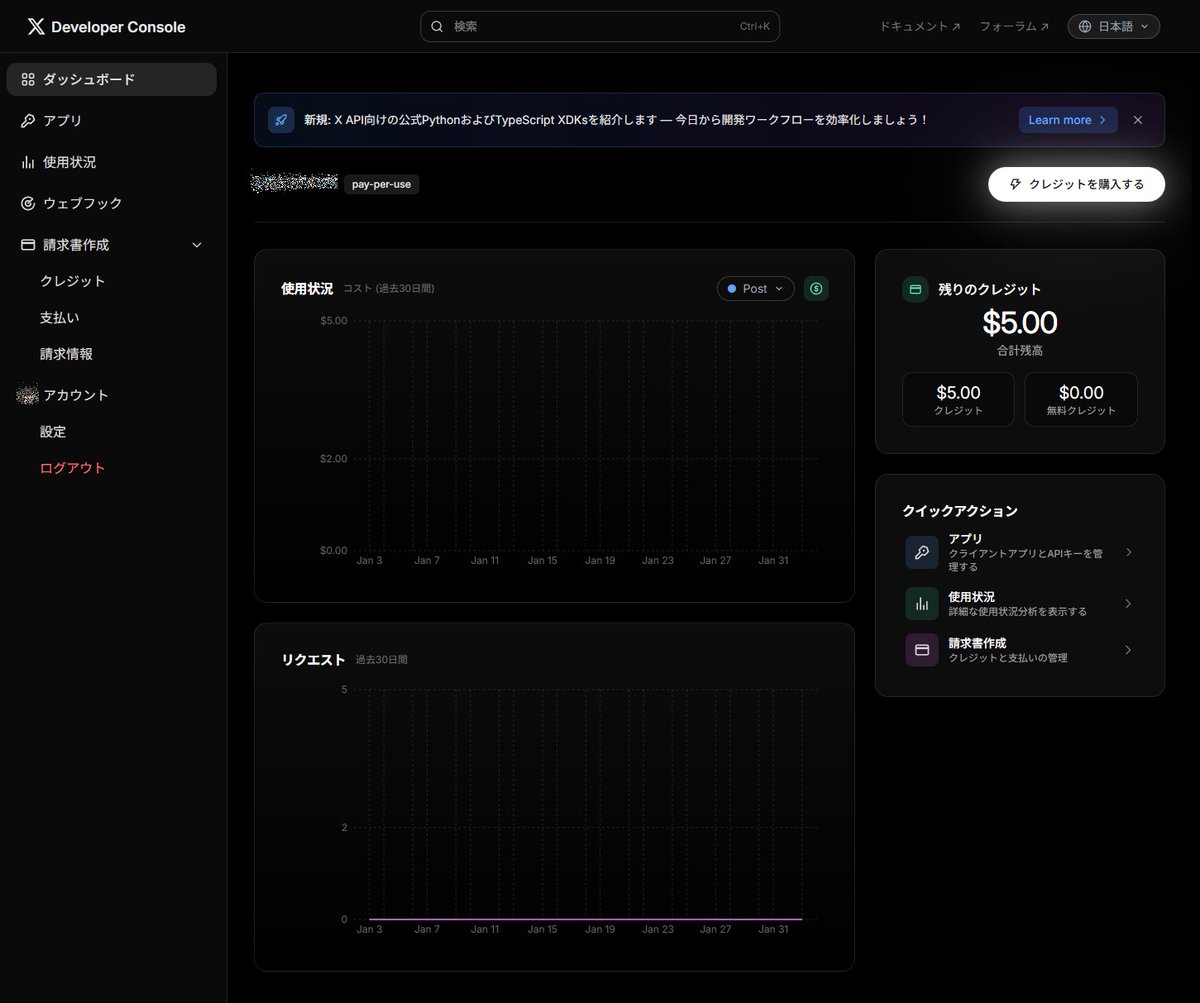This screenshot has height=1003, width=1200.
Task: Click the red ログアウト link
Action: [x=73, y=468]
